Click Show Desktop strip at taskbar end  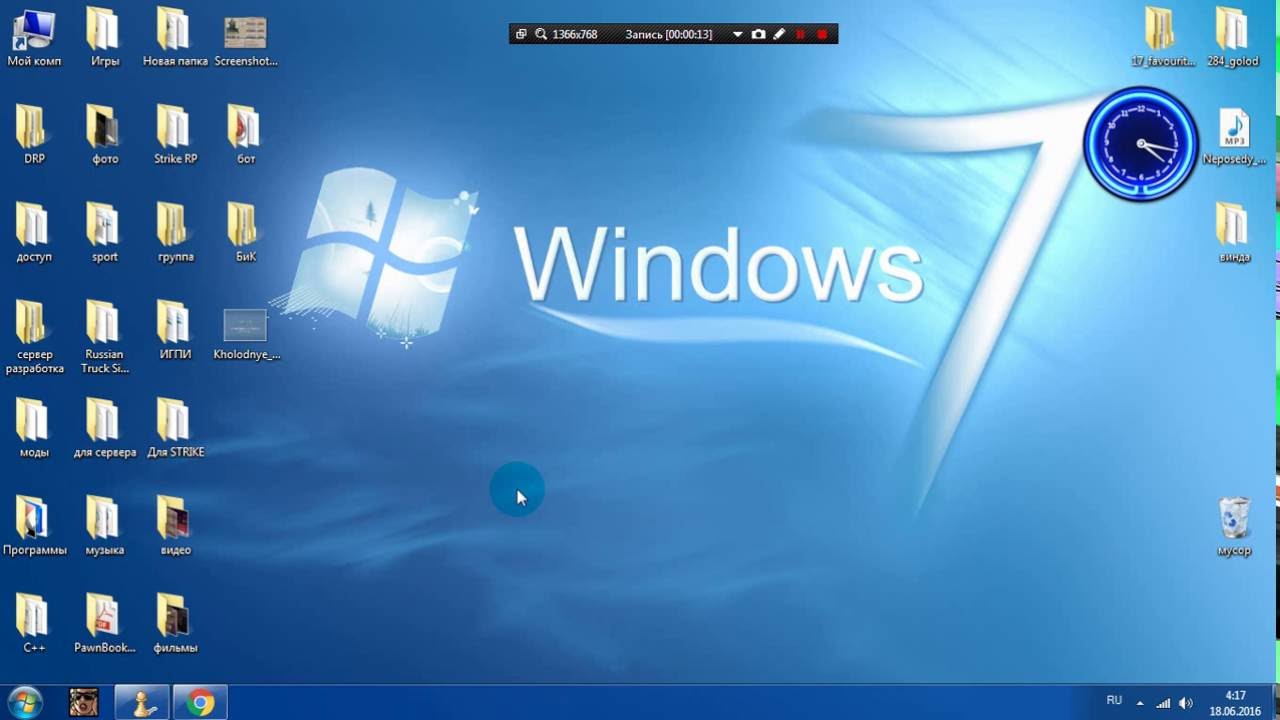(1273, 703)
